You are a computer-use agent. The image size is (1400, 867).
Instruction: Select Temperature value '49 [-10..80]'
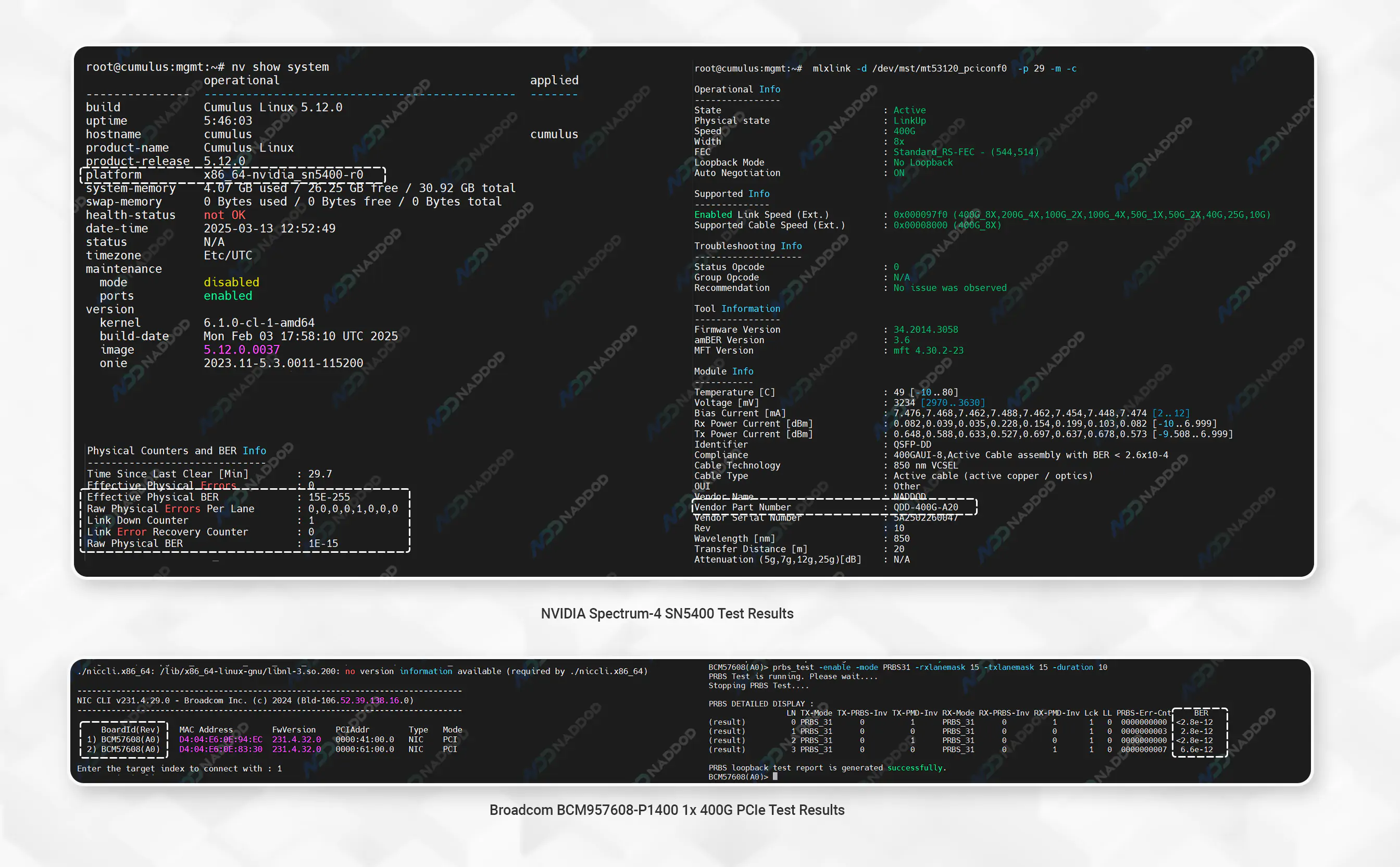(926, 392)
